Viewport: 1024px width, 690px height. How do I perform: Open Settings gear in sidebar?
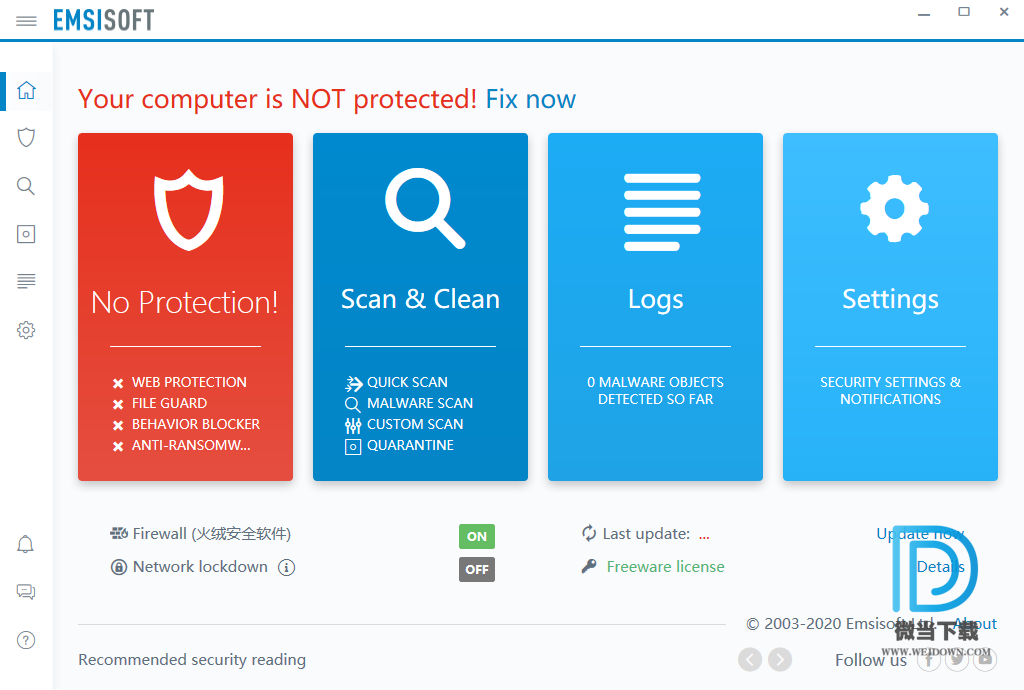pyautogui.click(x=26, y=330)
